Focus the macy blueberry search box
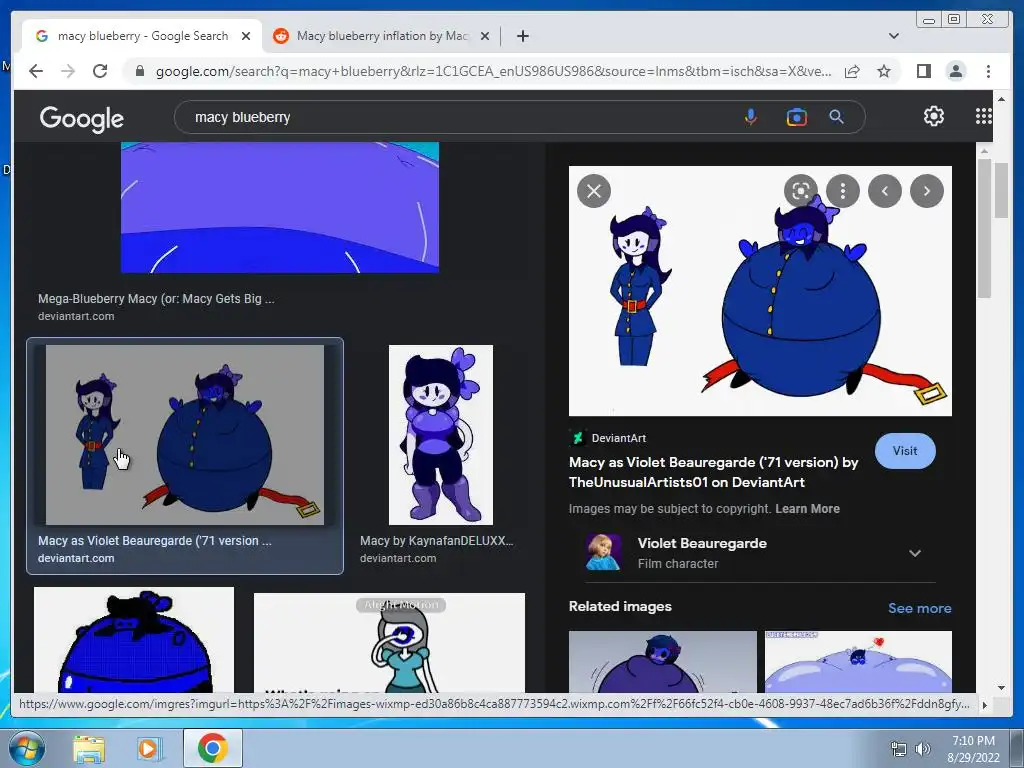Screen dimensions: 1024x768 pyautogui.click(x=457, y=117)
